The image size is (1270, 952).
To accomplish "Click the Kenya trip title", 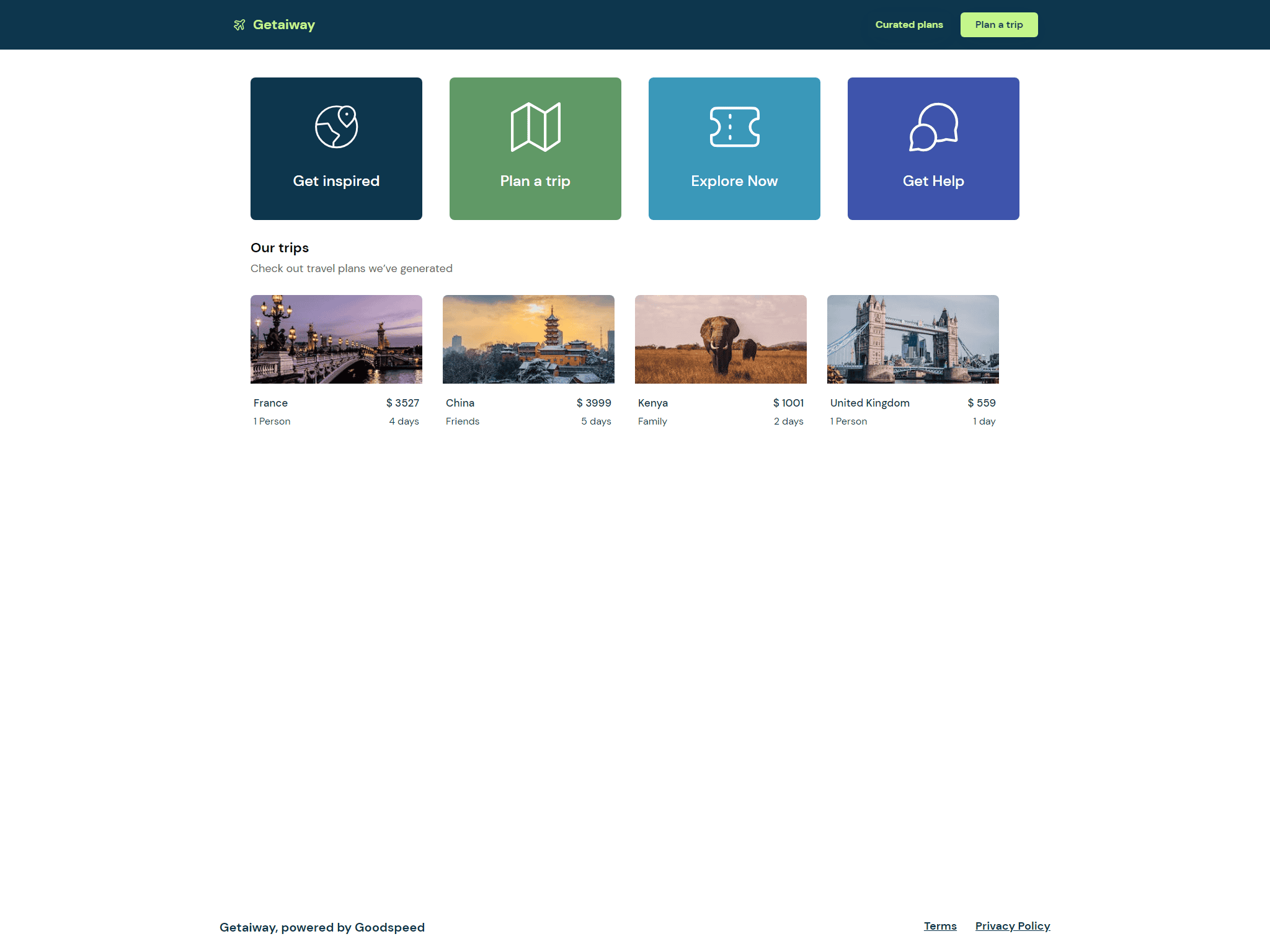I will click(x=653, y=403).
